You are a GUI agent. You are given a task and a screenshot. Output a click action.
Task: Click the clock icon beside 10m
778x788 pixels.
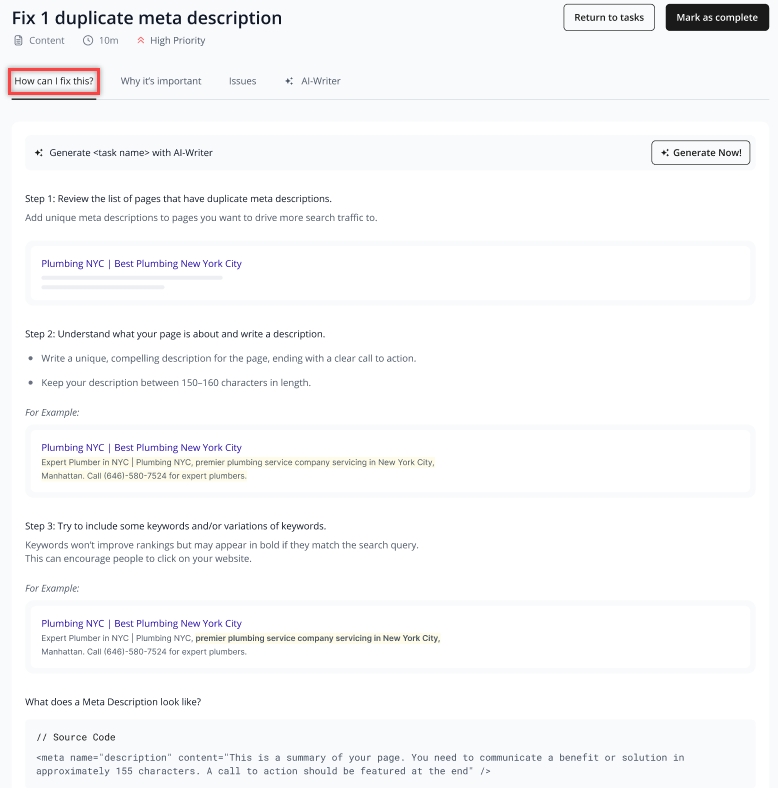[x=88, y=41]
